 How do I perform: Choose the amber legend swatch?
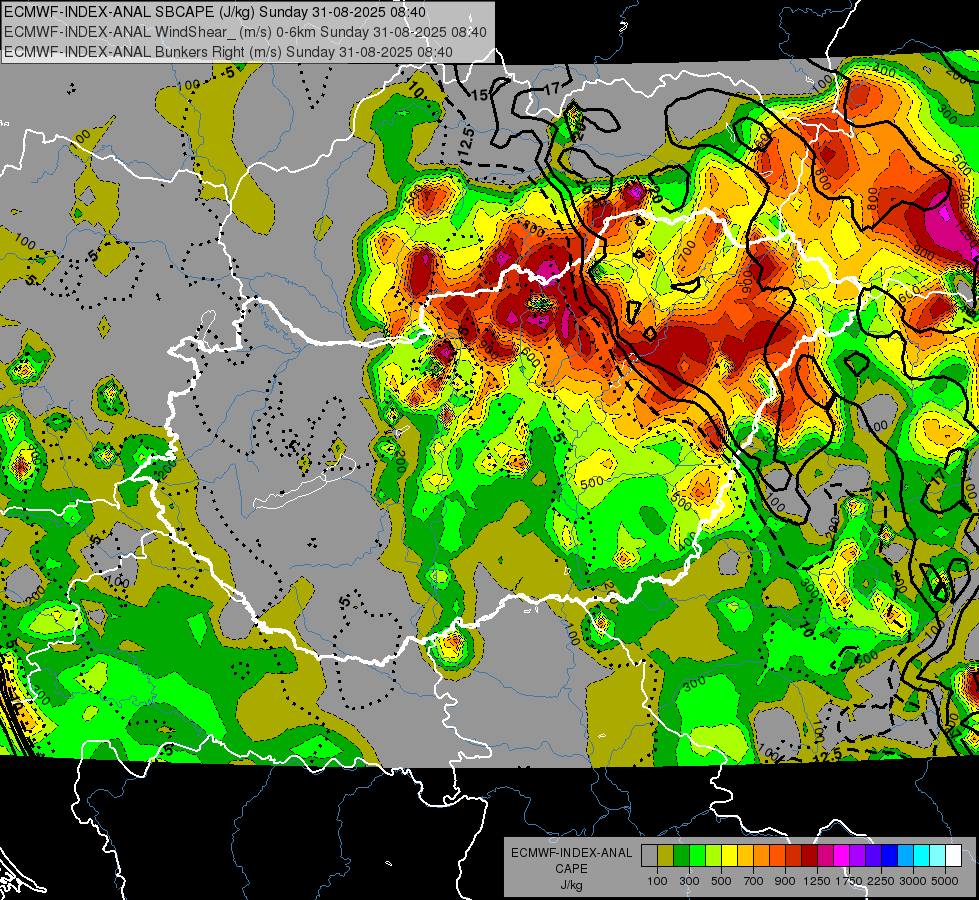[x=745, y=855]
